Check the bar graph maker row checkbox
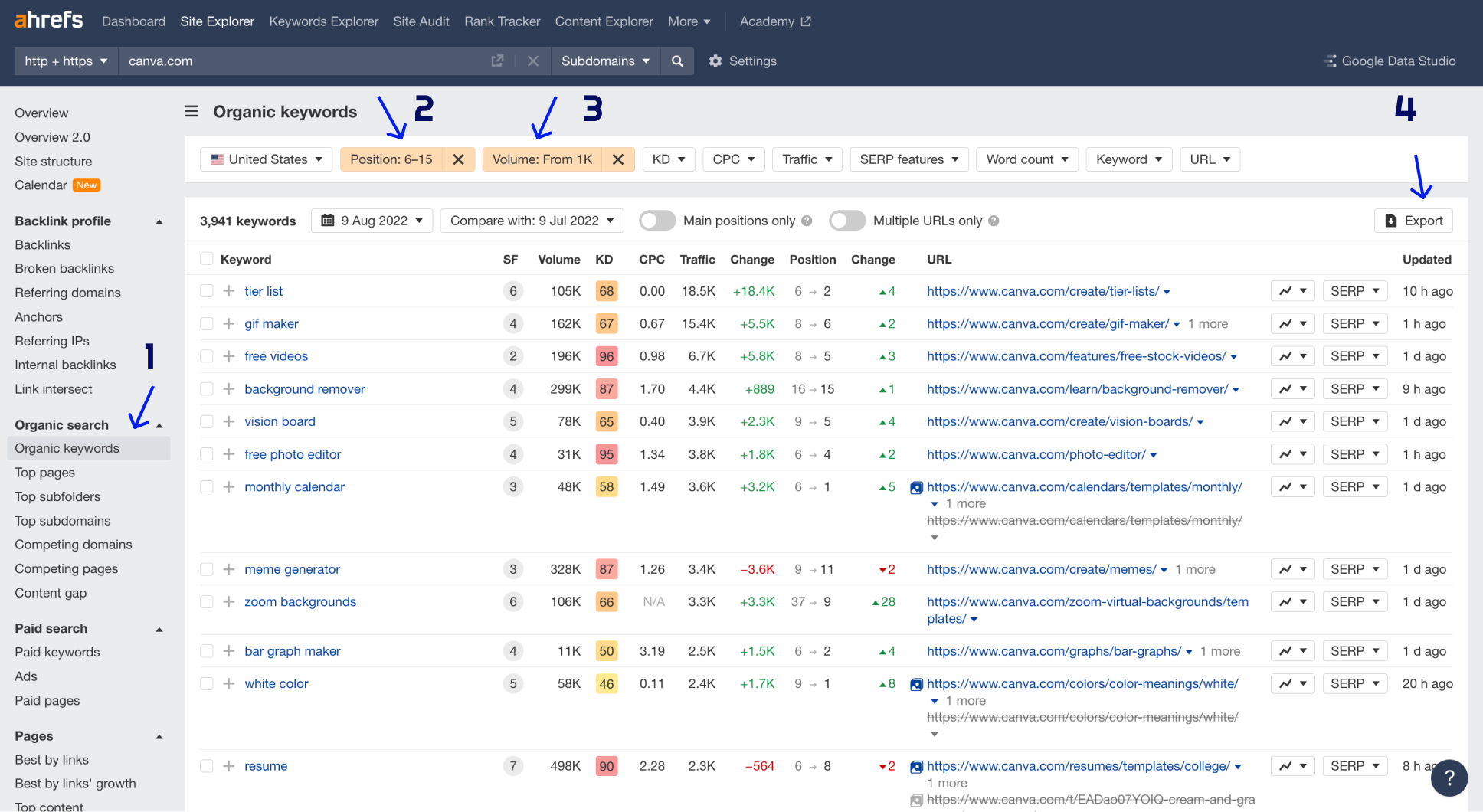Screen dimensions: 1483x812 [207, 651]
